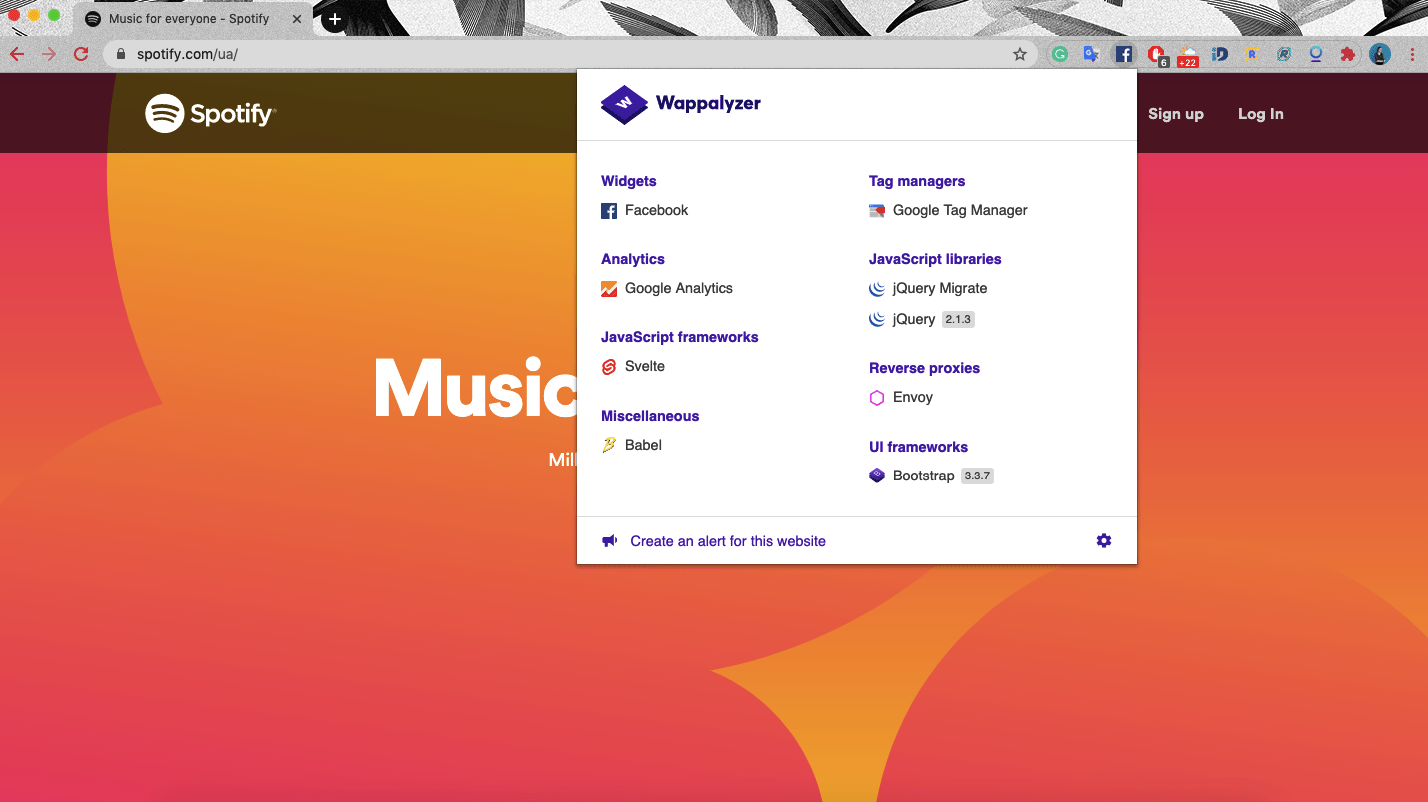Open Wappalyzer settings gear
Viewport: 1428px width, 802px height.
point(1104,540)
